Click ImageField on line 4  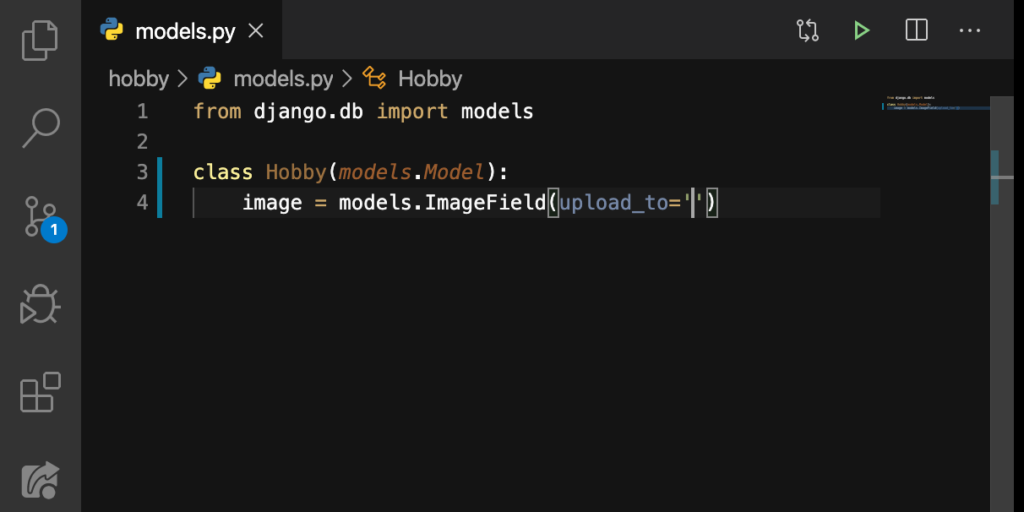[x=485, y=203]
